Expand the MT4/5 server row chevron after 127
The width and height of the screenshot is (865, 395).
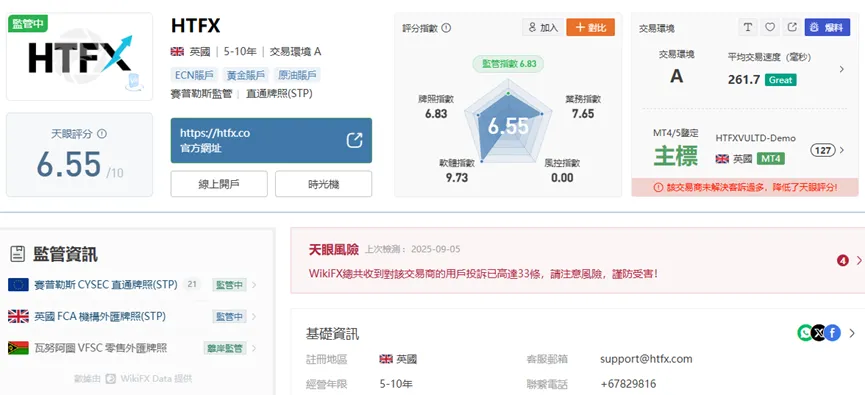click(841, 150)
